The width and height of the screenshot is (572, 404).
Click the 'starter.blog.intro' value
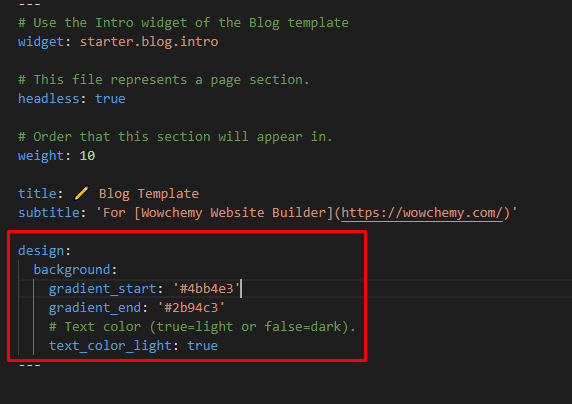point(149,42)
